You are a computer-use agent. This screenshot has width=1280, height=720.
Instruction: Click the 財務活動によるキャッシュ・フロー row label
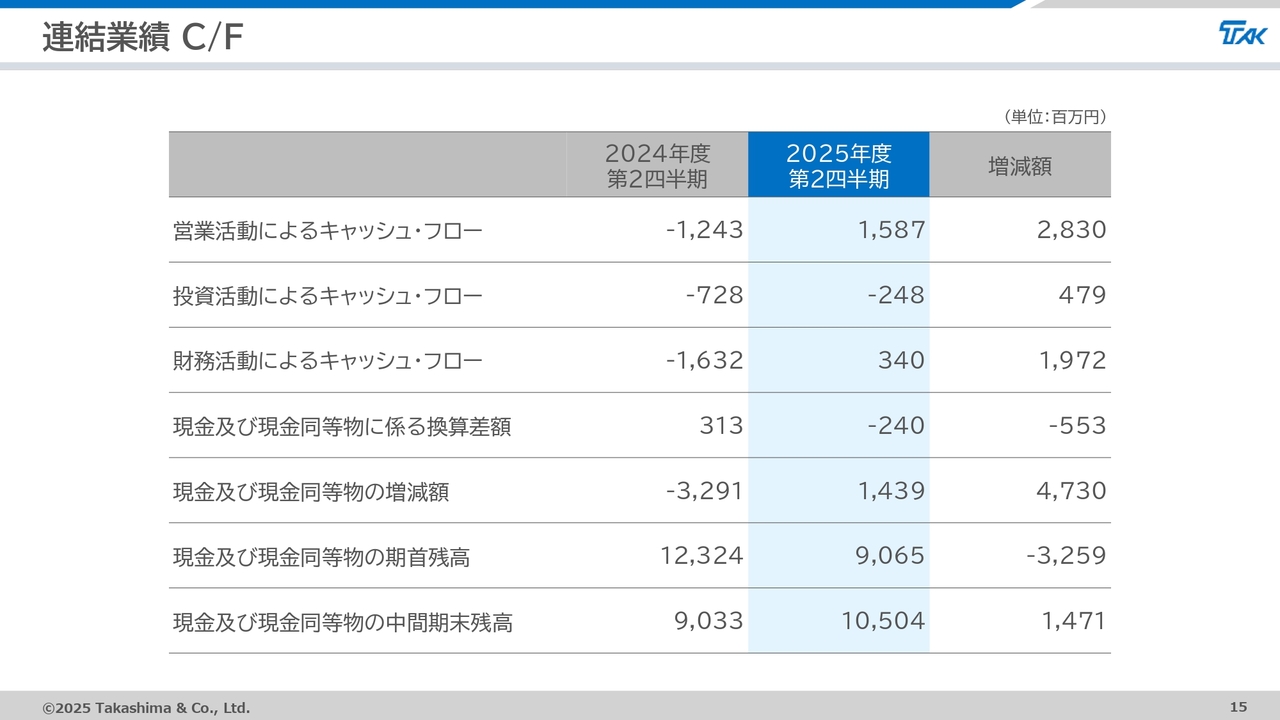[327, 361]
